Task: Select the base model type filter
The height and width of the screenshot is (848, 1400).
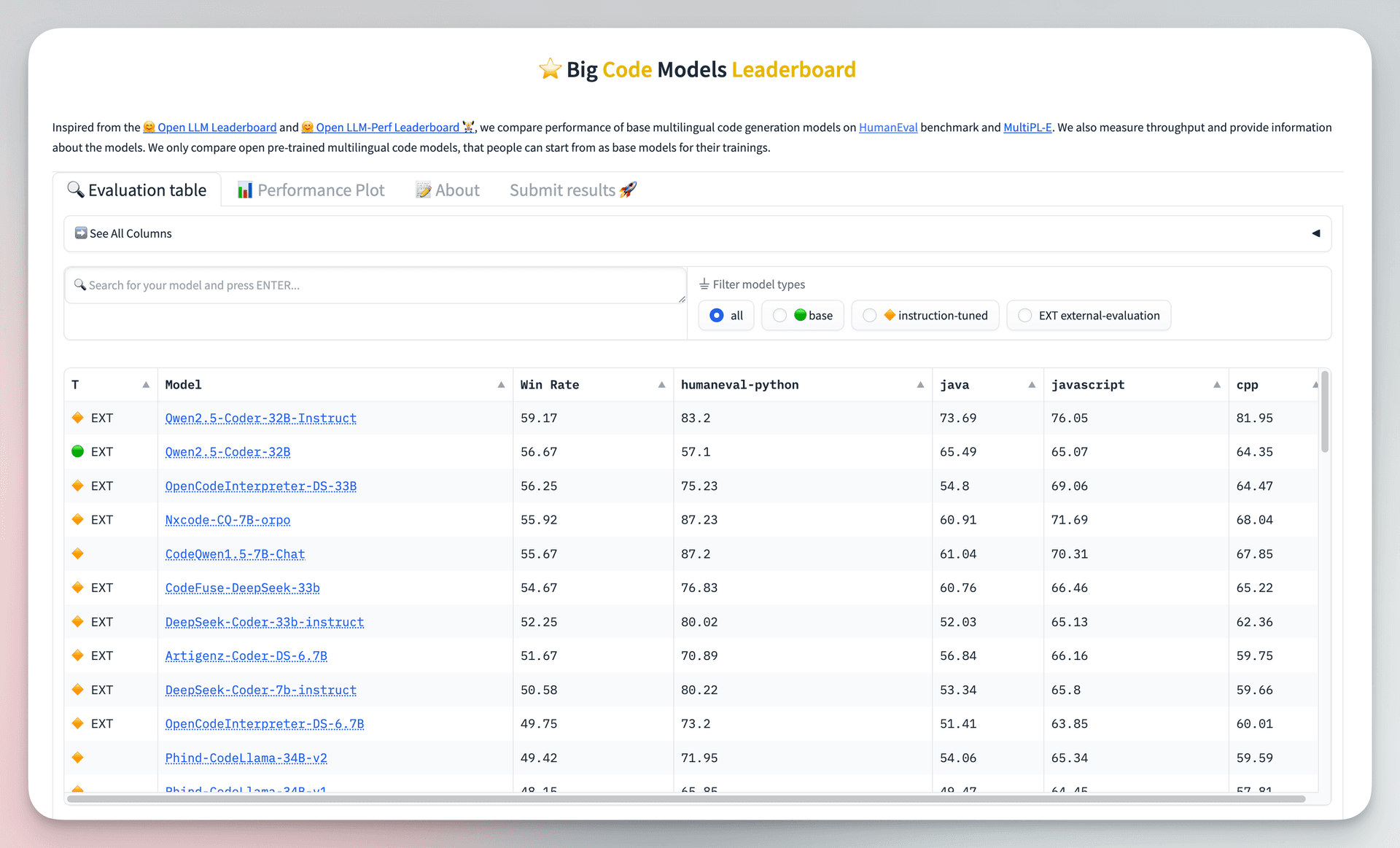Action: 779,315
